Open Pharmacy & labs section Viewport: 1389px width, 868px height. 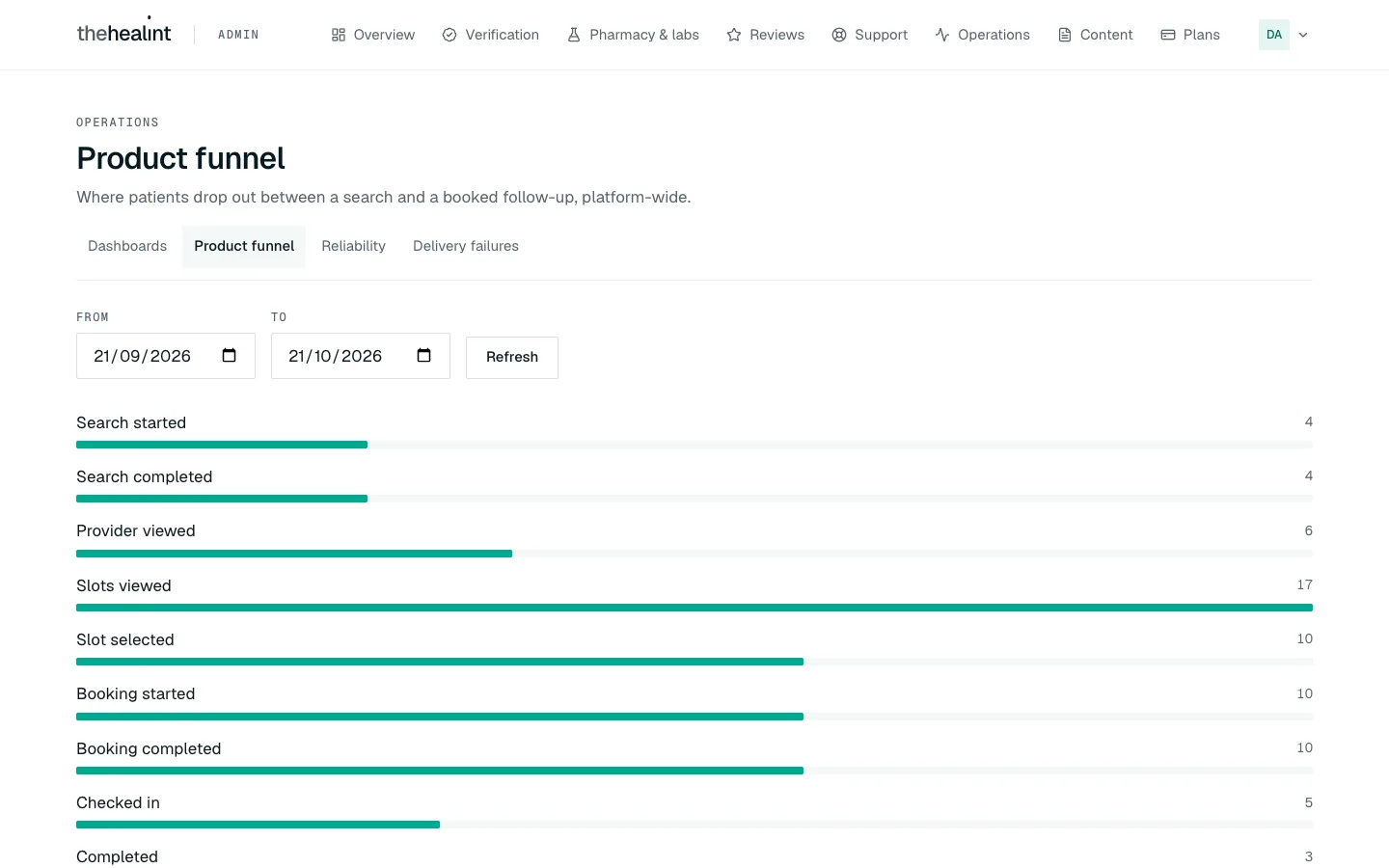633,35
